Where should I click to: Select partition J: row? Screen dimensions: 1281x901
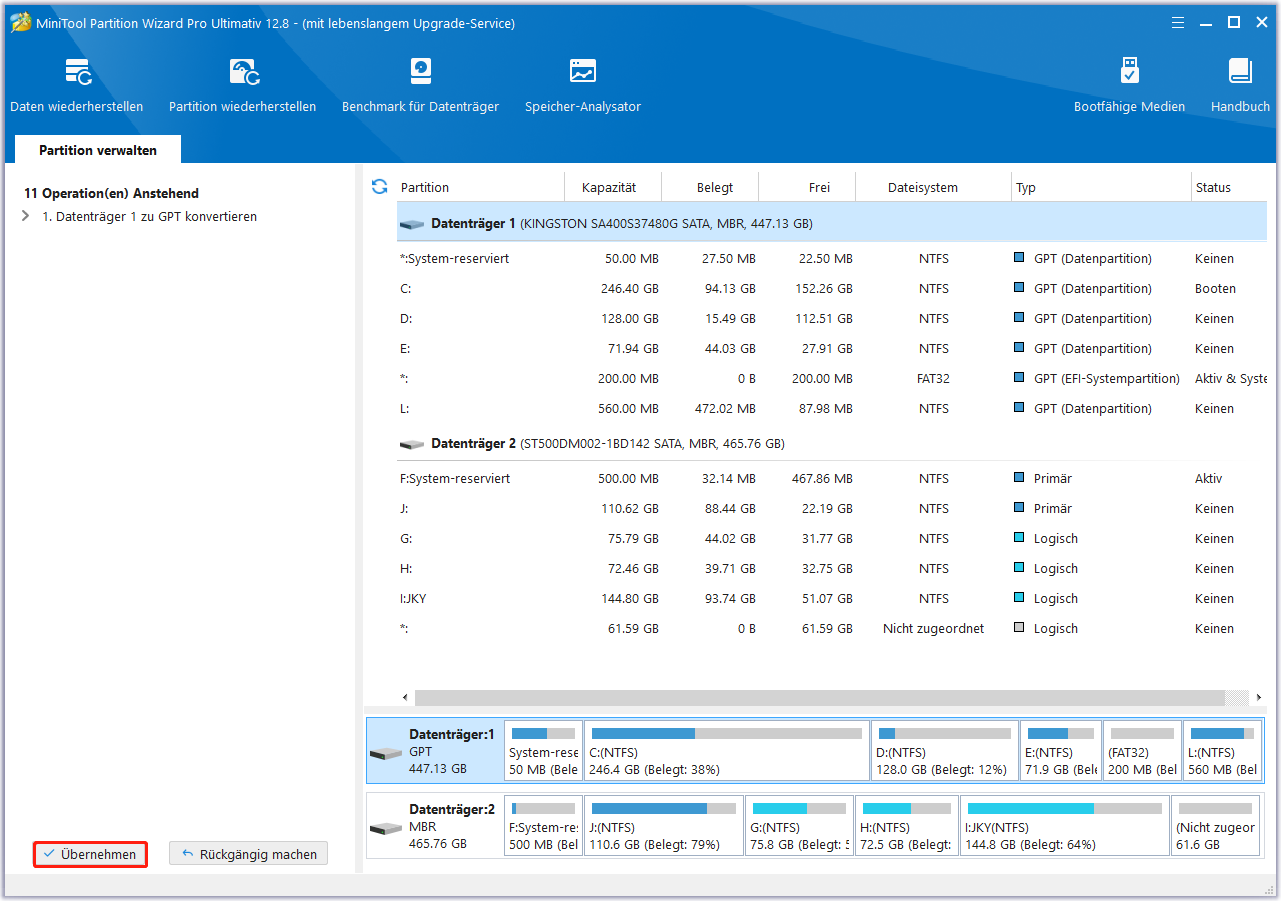click(x=832, y=509)
